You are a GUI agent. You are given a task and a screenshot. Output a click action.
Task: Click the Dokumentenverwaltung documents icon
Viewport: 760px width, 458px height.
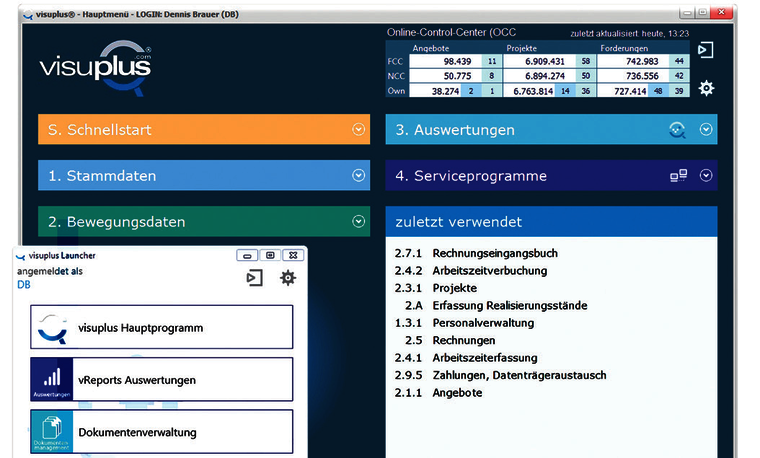[x=52, y=431]
